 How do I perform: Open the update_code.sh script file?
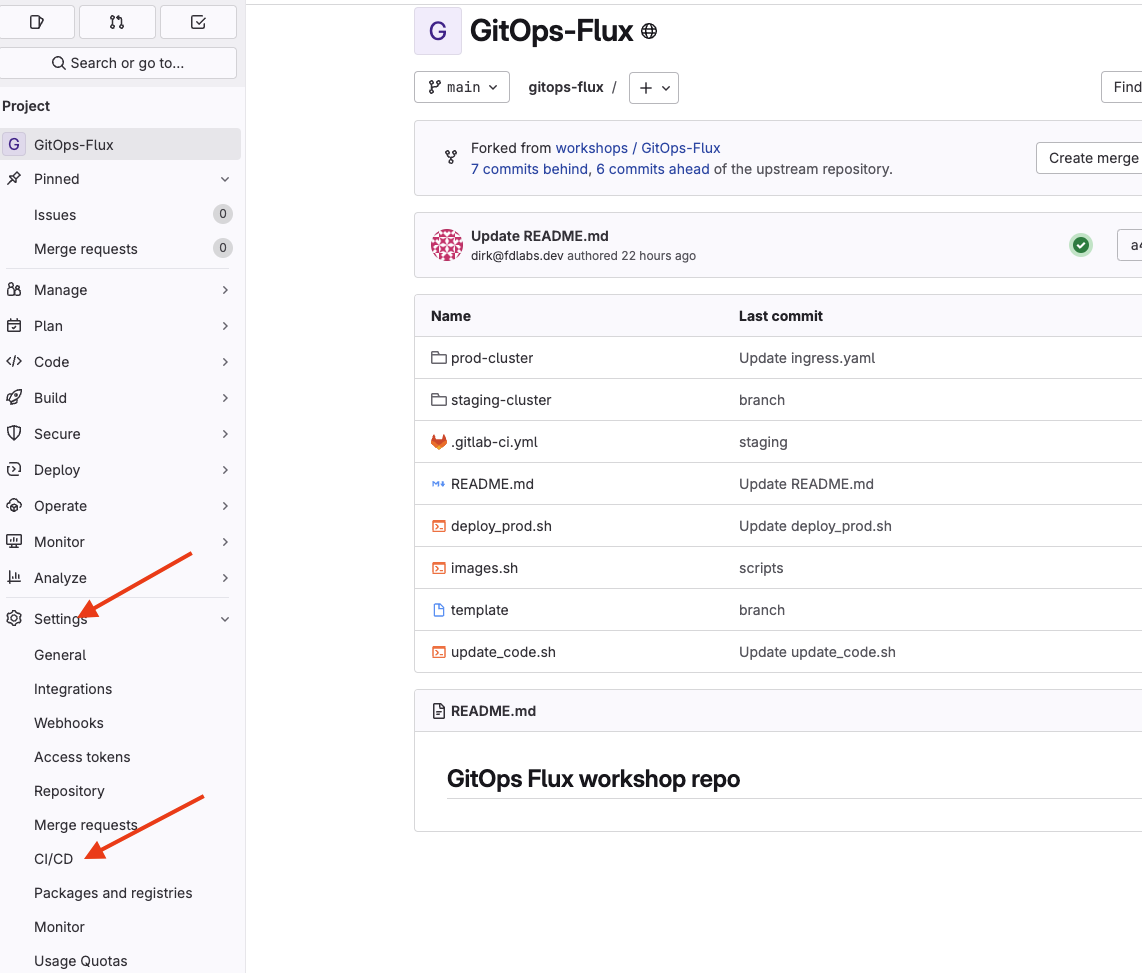click(503, 652)
